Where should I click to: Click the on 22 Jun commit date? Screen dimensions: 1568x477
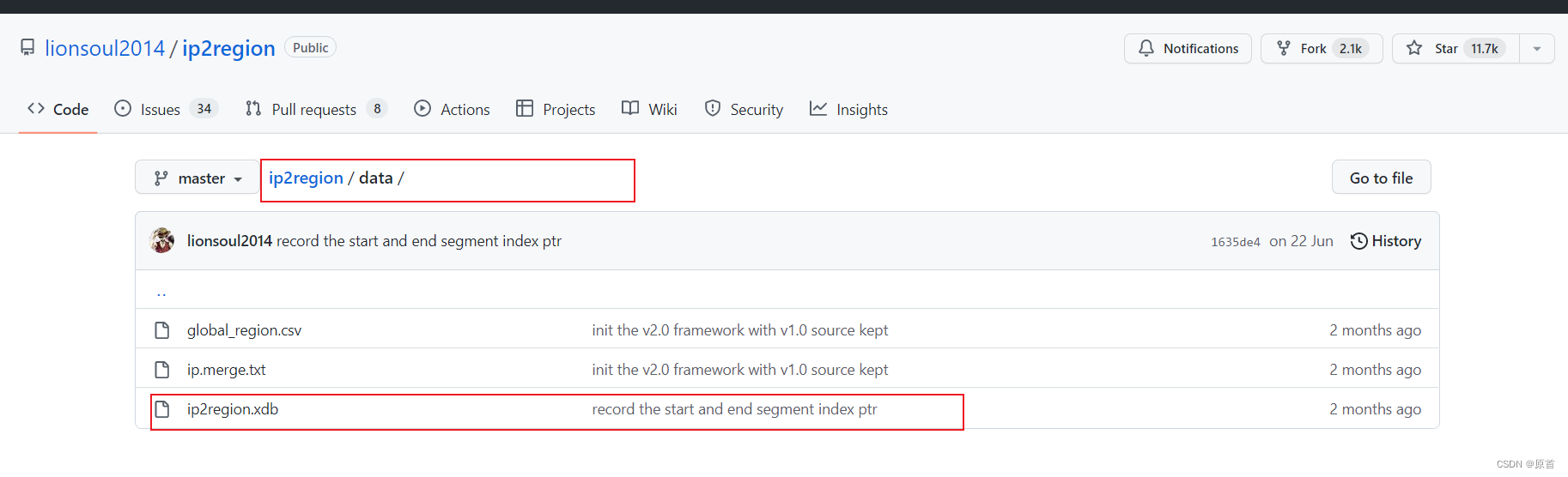coord(1301,241)
